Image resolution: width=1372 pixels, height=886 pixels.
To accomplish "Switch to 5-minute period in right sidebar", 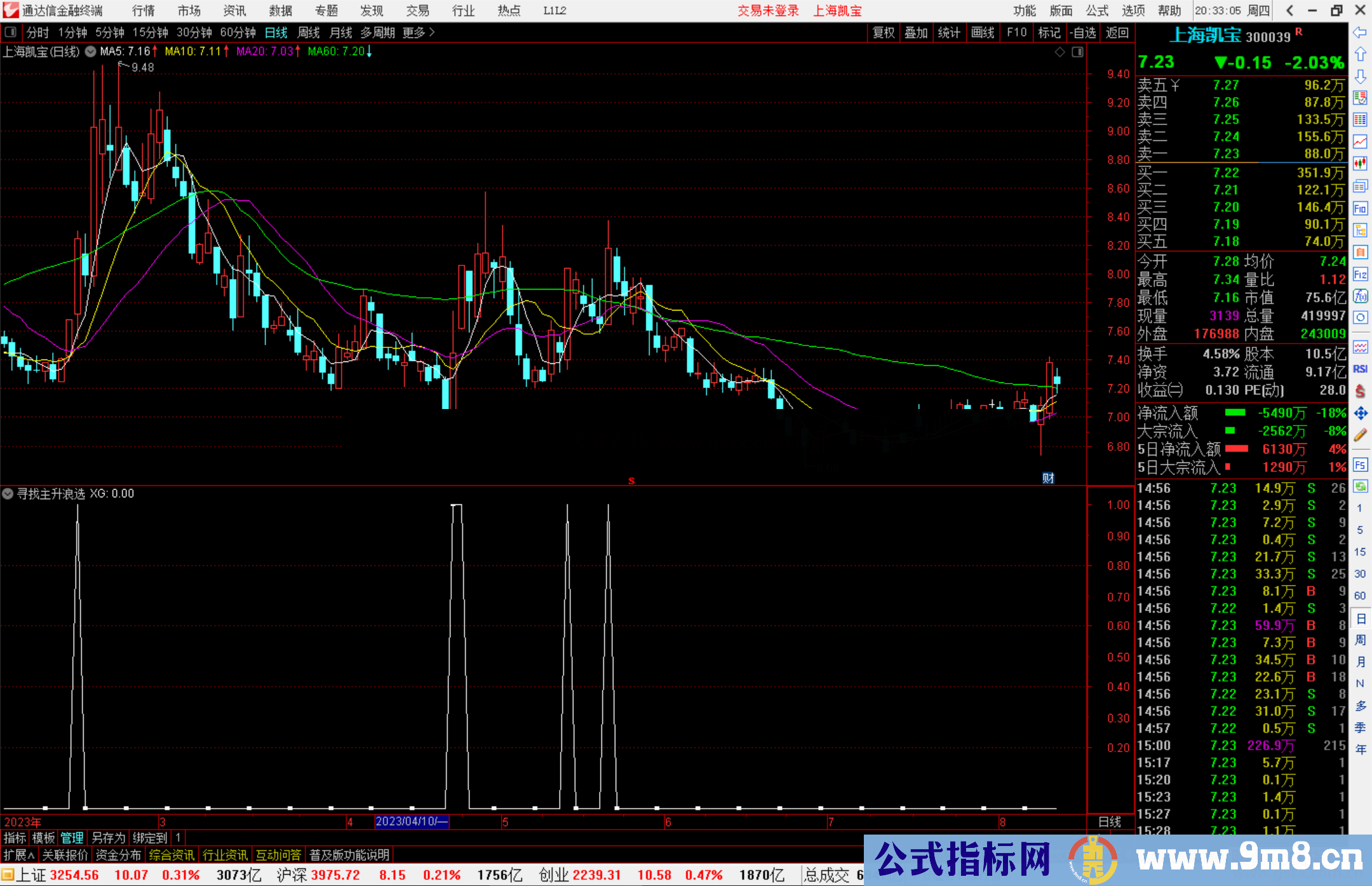I will (1360, 530).
